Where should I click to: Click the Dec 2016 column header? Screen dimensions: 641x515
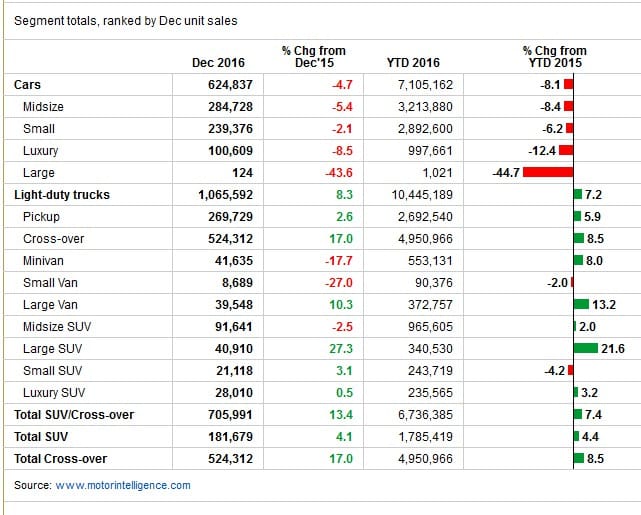(218, 63)
